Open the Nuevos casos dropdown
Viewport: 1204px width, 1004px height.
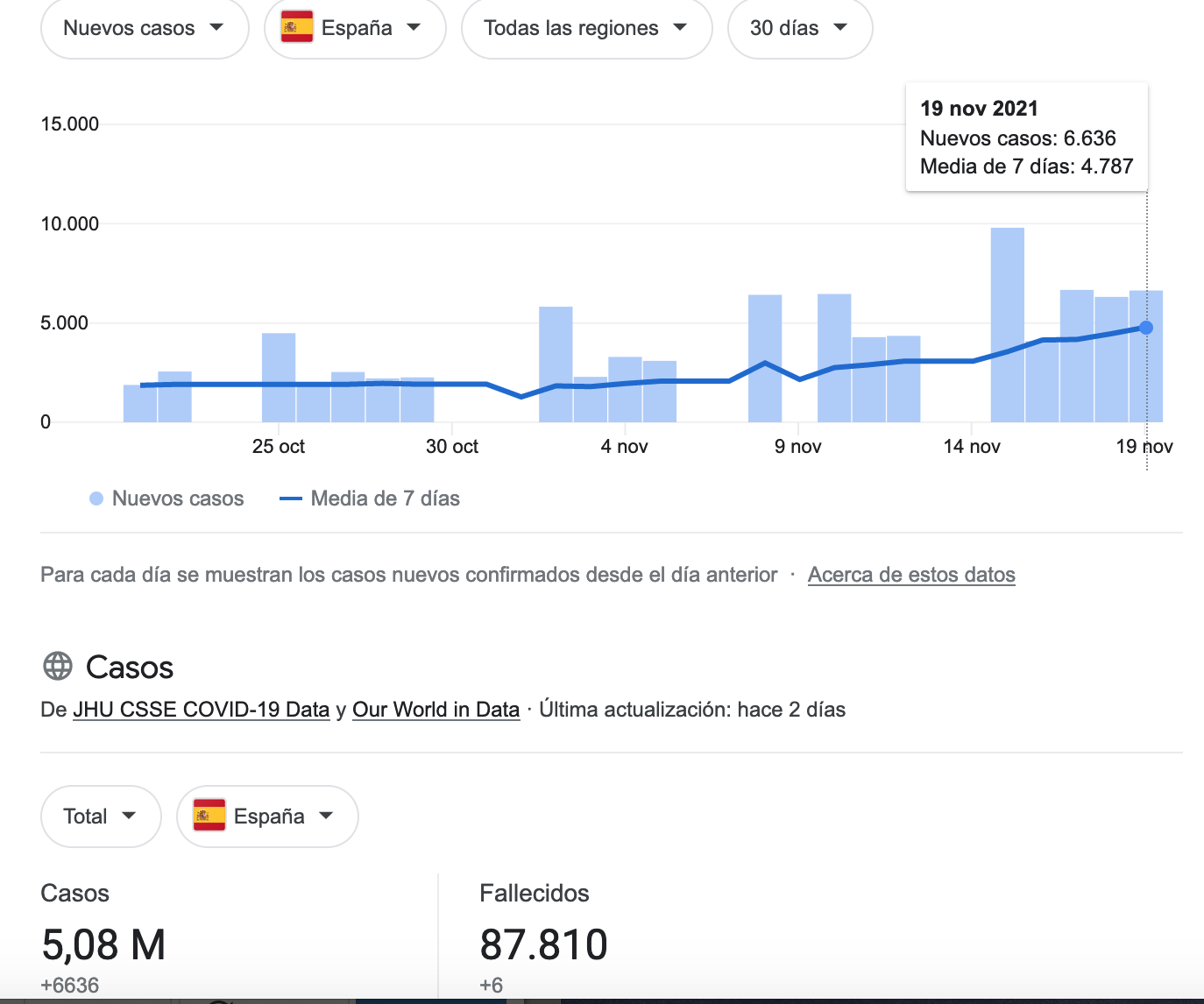[145, 28]
